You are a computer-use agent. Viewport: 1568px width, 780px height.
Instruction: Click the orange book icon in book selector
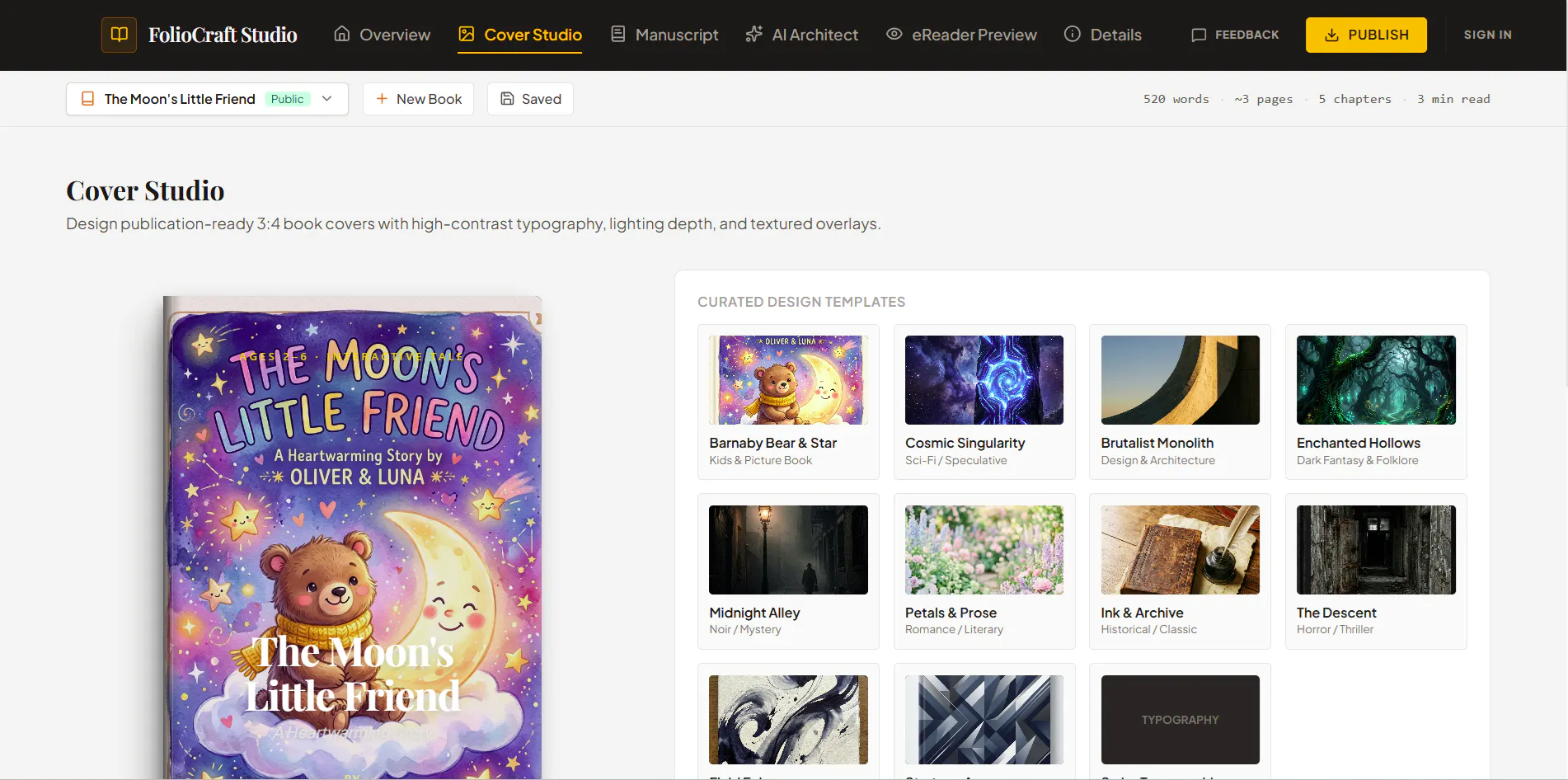click(x=87, y=99)
